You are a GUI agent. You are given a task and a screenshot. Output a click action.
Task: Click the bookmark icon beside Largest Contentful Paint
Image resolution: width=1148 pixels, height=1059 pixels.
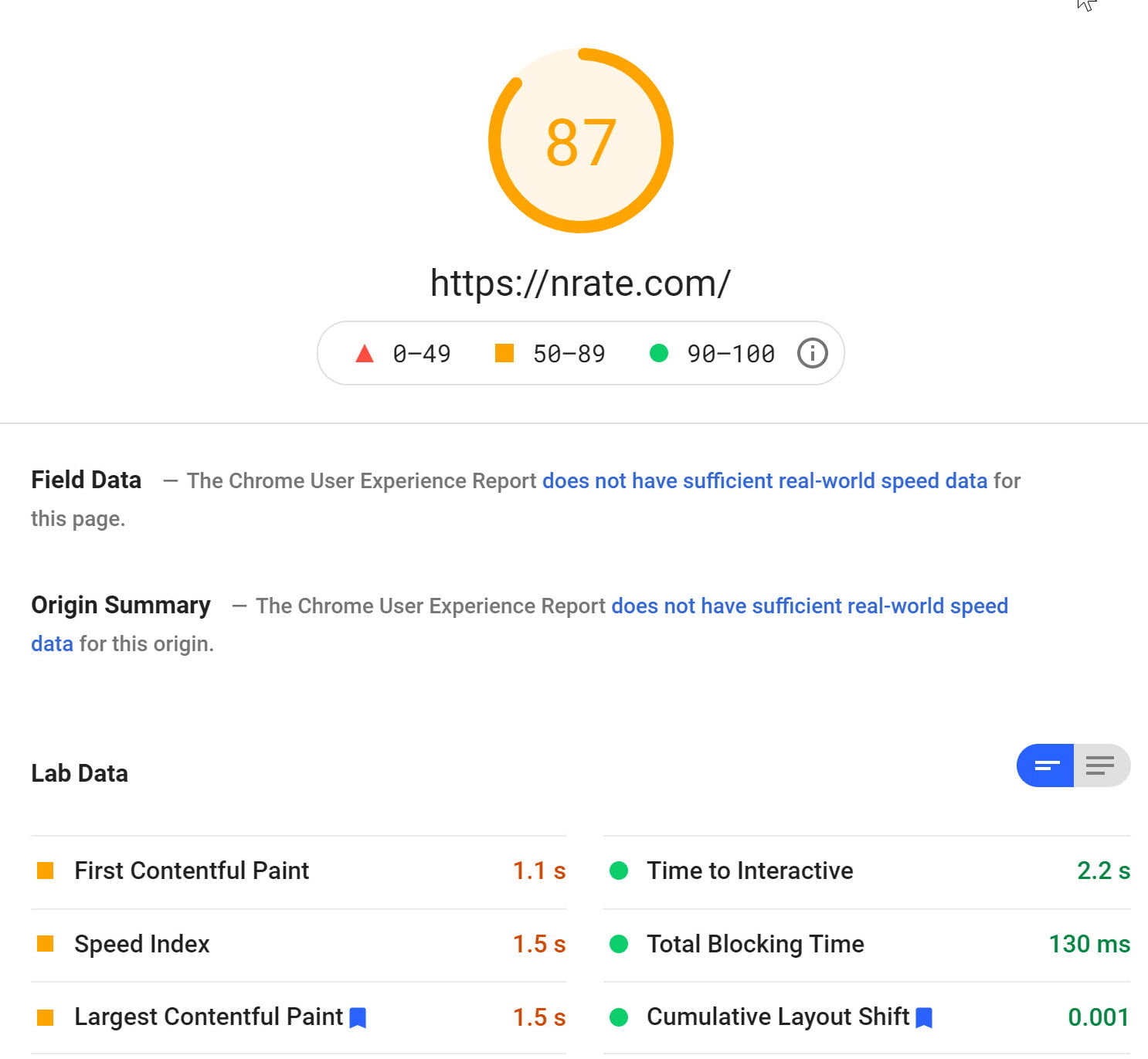pyautogui.click(x=358, y=1018)
